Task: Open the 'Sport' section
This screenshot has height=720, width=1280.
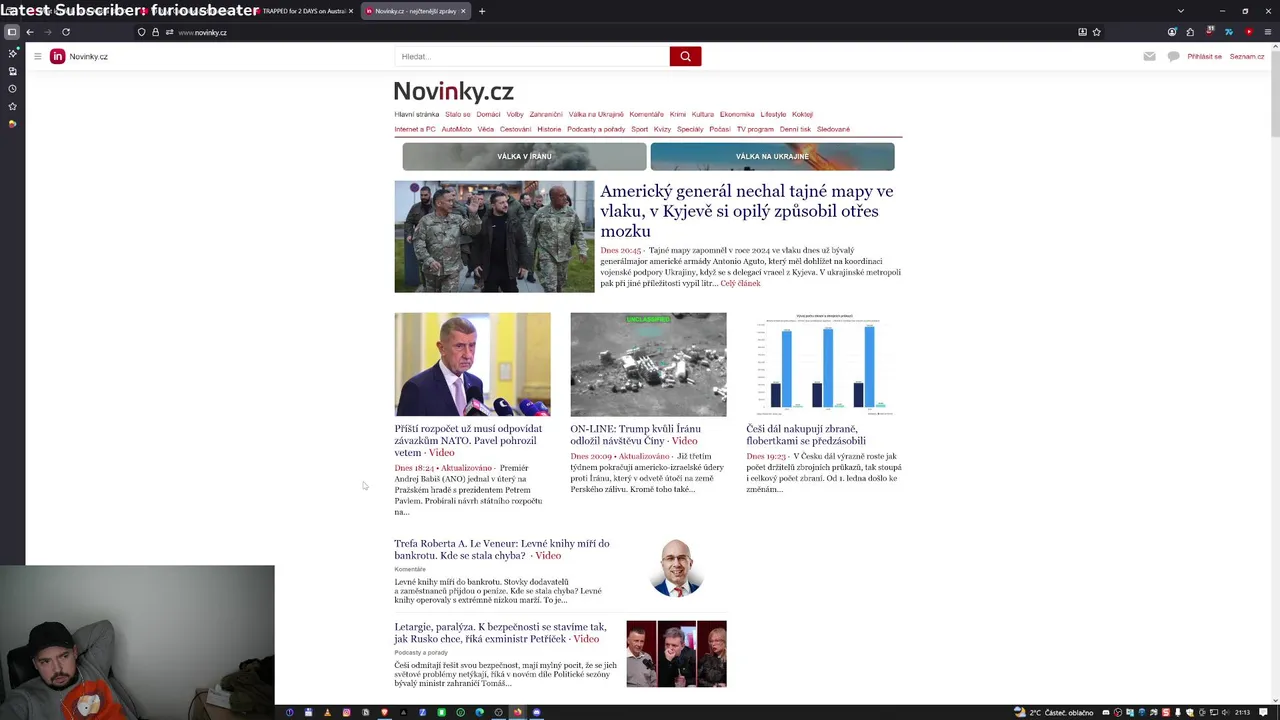Action: point(639,129)
